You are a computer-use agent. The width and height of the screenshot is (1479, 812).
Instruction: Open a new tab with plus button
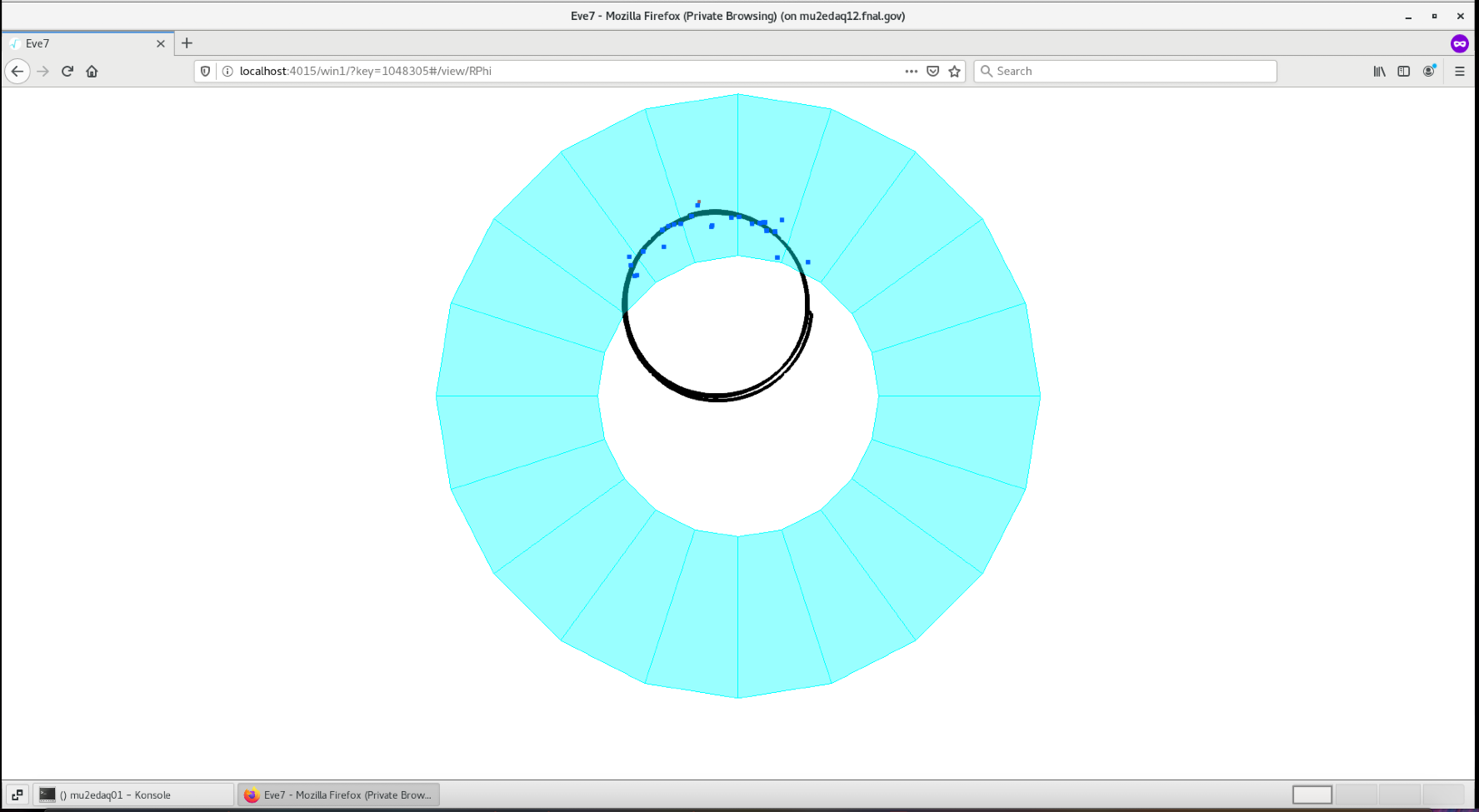click(x=187, y=43)
